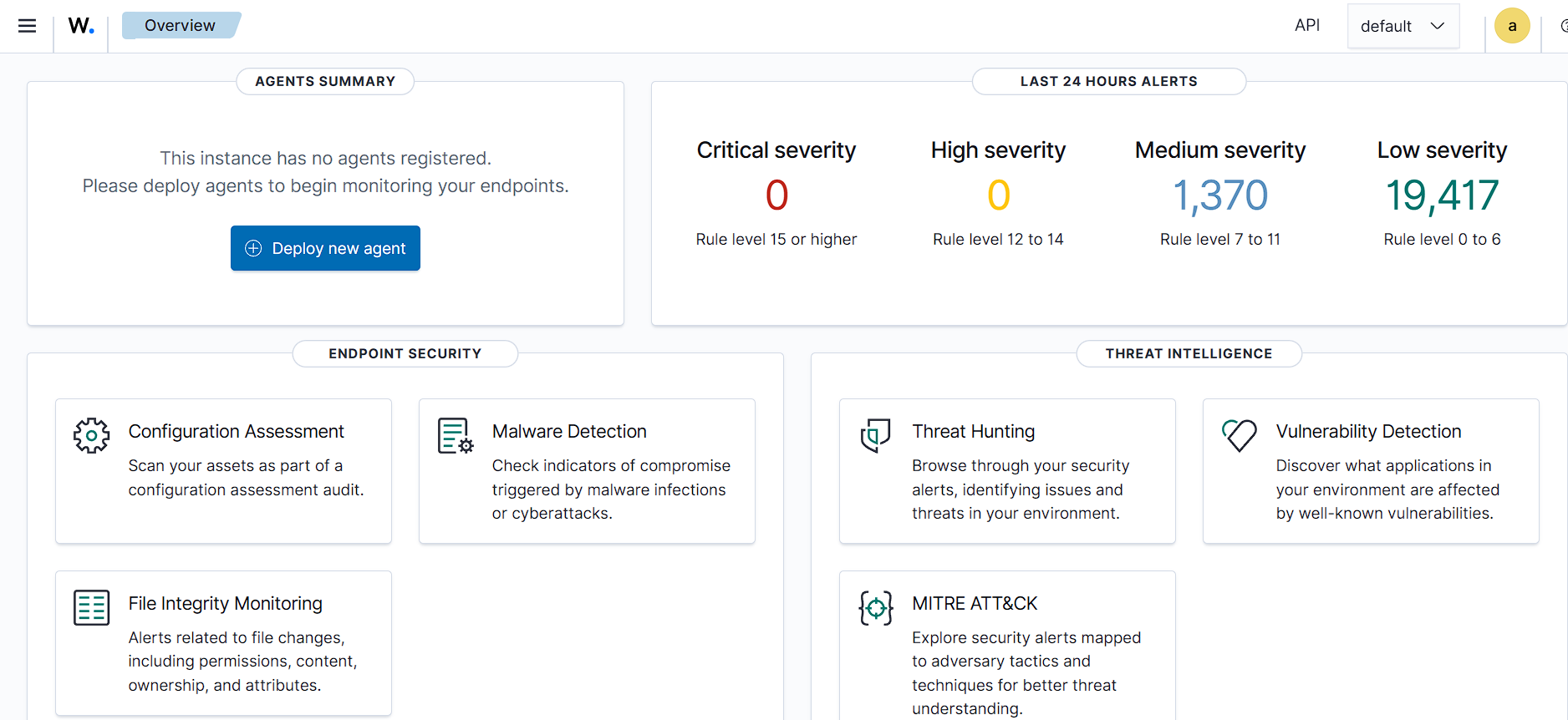Image resolution: width=1568 pixels, height=720 pixels.
Task: Click the High severity count 0
Action: pyautogui.click(x=999, y=195)
